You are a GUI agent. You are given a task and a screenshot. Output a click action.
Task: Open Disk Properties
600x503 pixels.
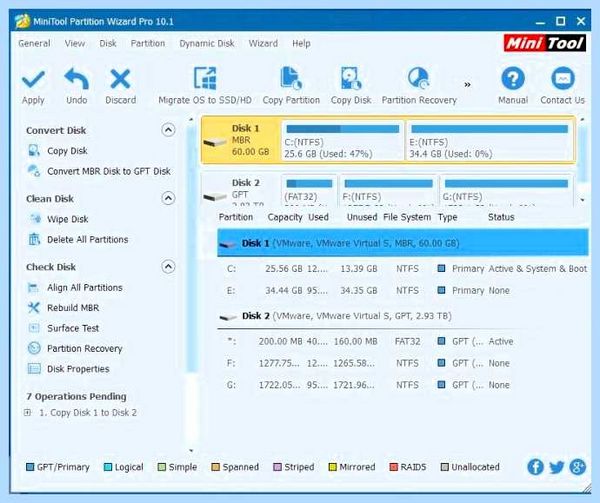coord(78,369)
